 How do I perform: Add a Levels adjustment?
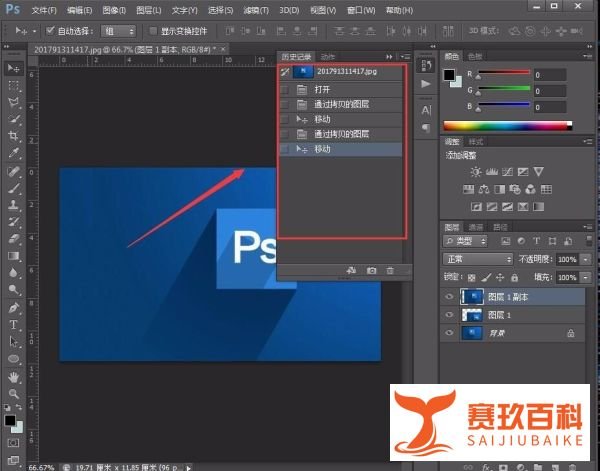[492, 172]
